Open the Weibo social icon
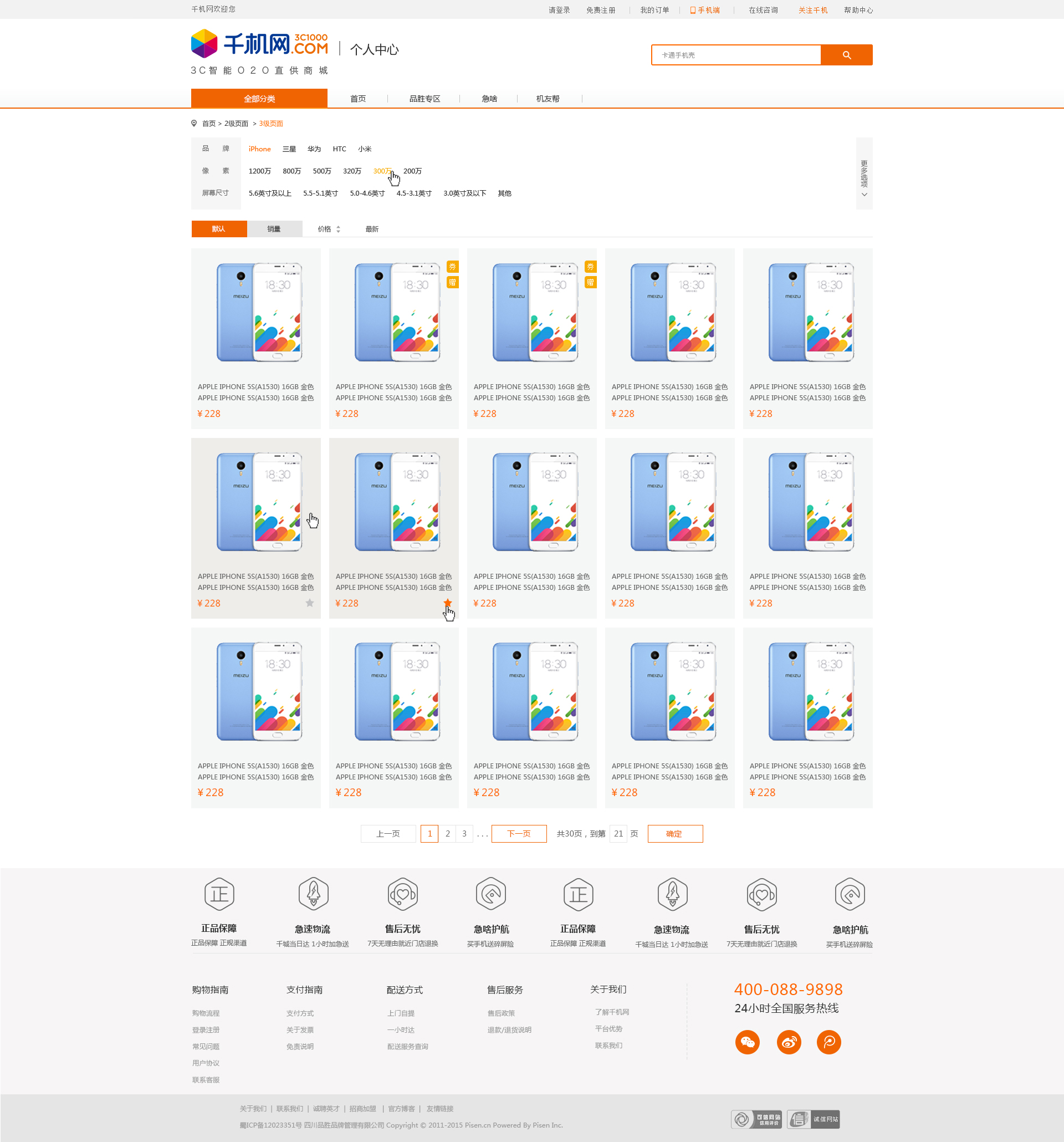The image size is (1064, 1142). click(789, 1042)
